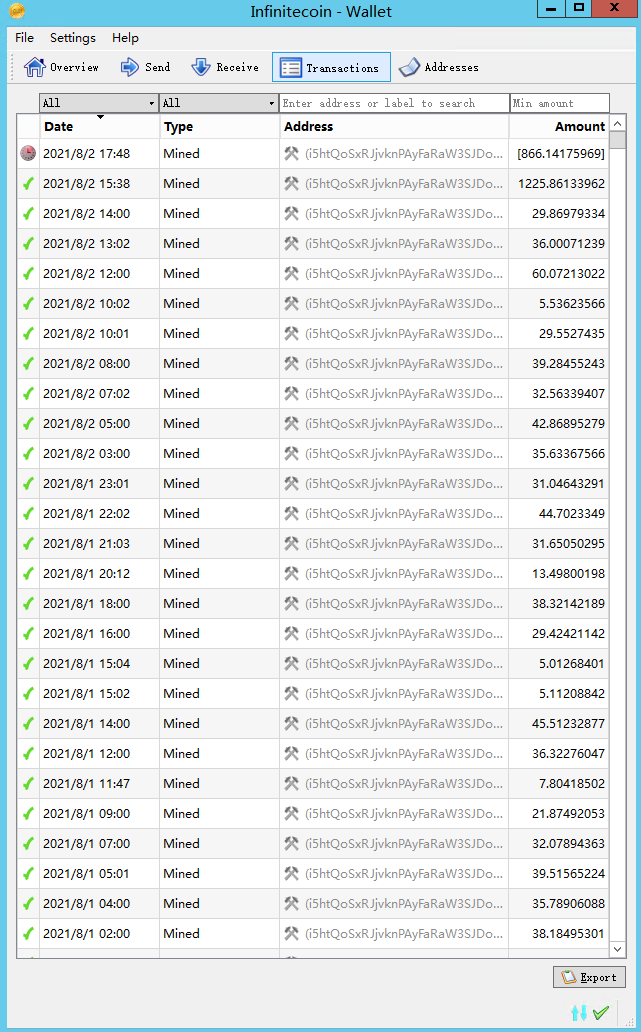Click the checkmark icon of 2021/8/1 23:01 row
This screenshot has height=1032, width=641.
(x=28, y=484)
